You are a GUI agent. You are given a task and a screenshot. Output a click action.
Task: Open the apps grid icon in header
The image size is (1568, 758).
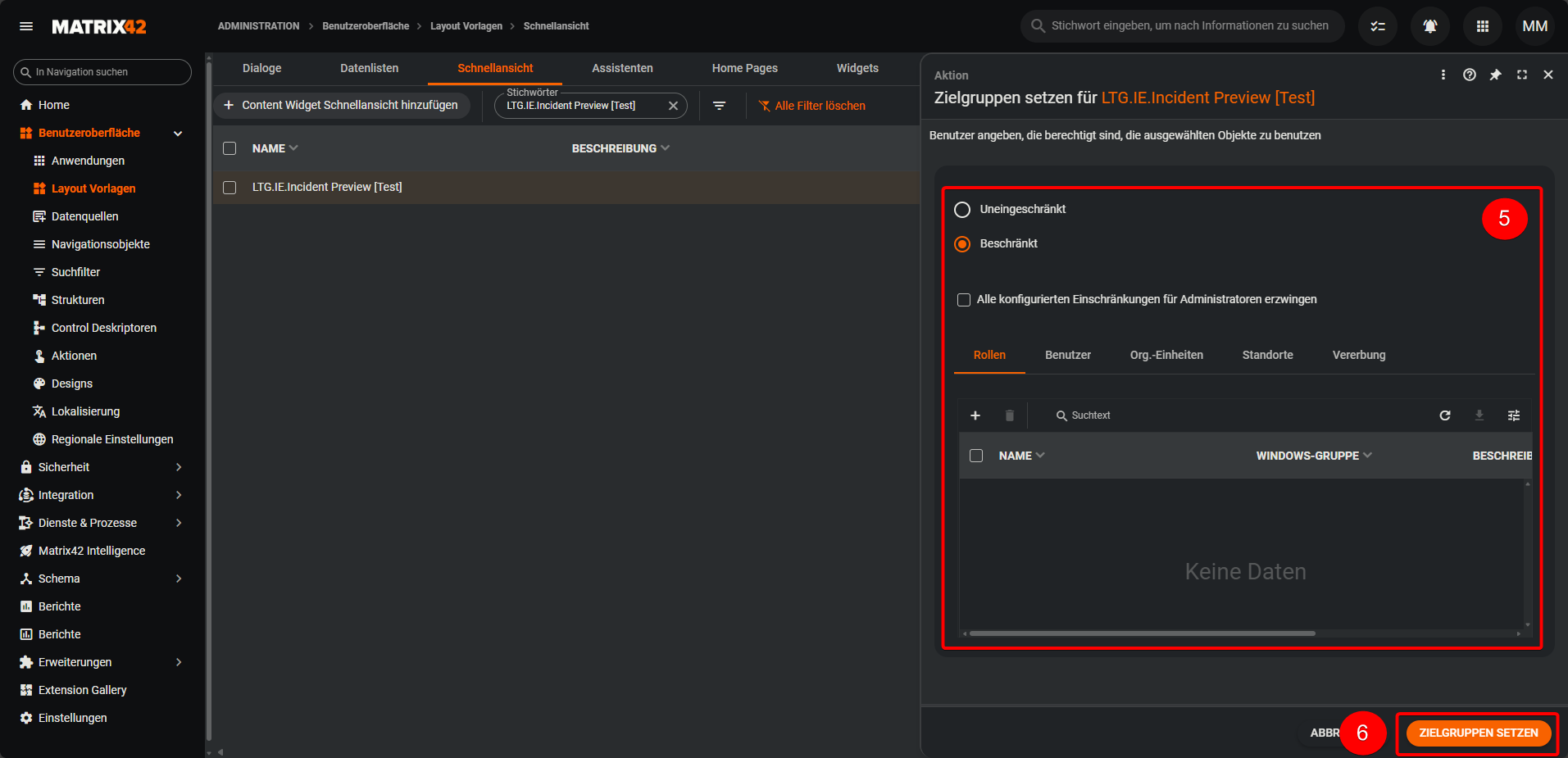(1482, 26)
